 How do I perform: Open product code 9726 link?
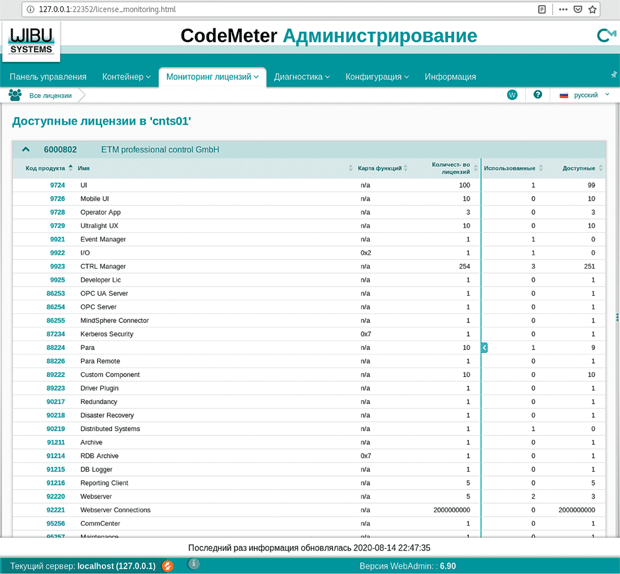tap(57, 198)
